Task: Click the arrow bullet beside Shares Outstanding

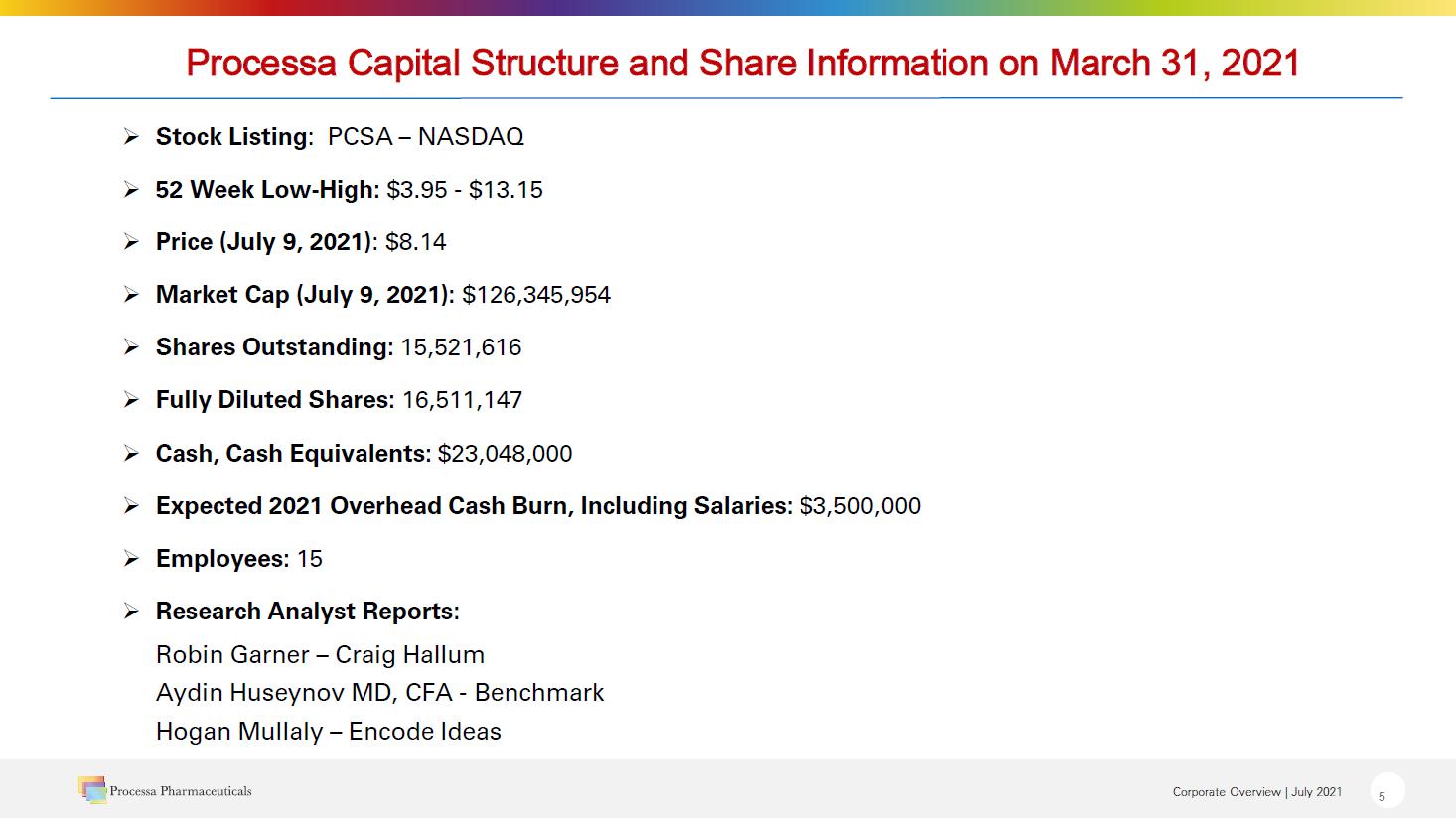Action: tap(131, 347)
